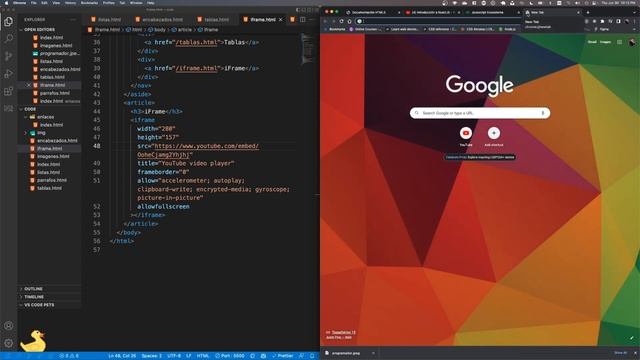Click the Add shortcut tile

coord(494,136)
